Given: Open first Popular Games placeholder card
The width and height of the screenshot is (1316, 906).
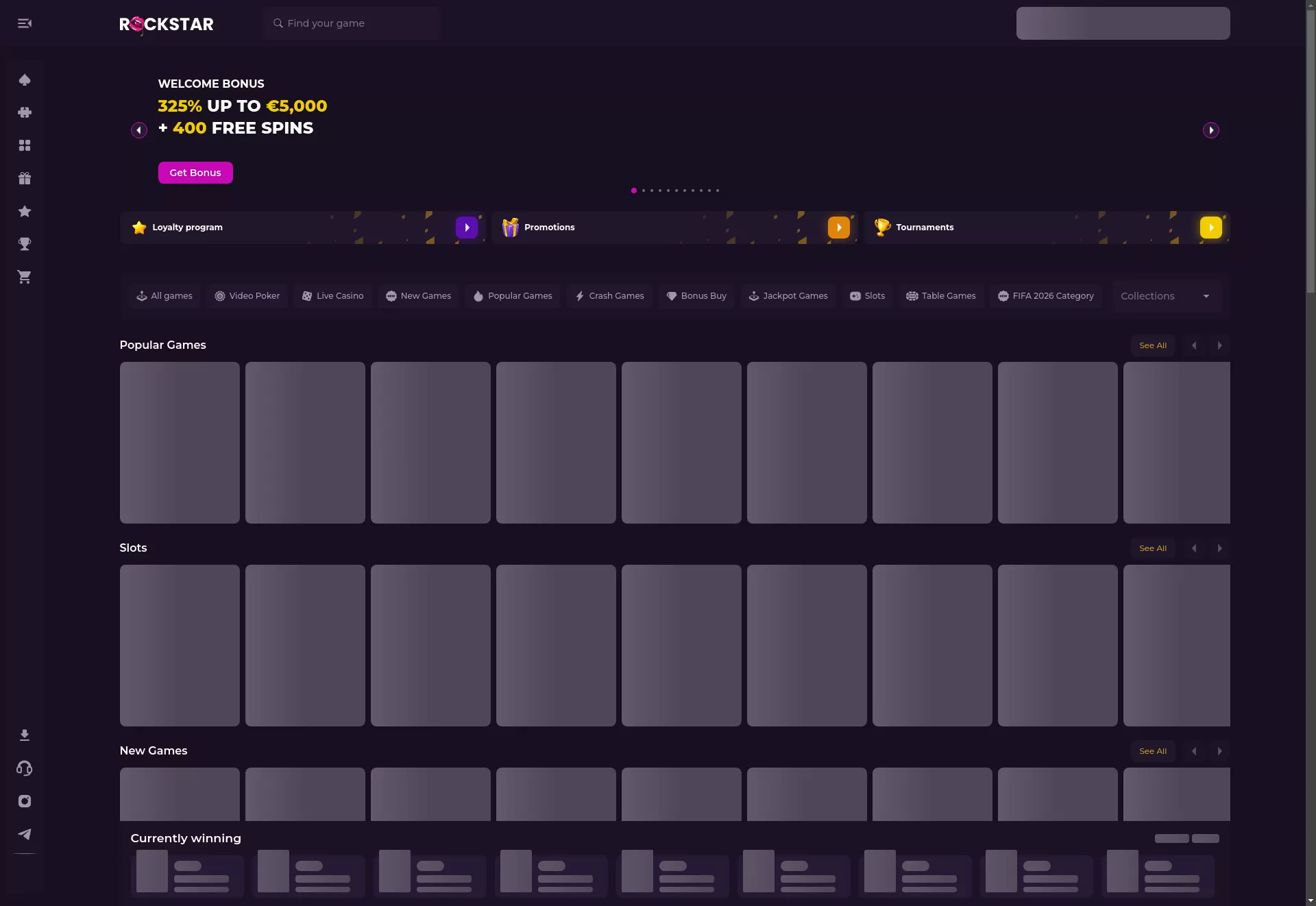Looking at the screenshot, I should (x=180, y=443).
